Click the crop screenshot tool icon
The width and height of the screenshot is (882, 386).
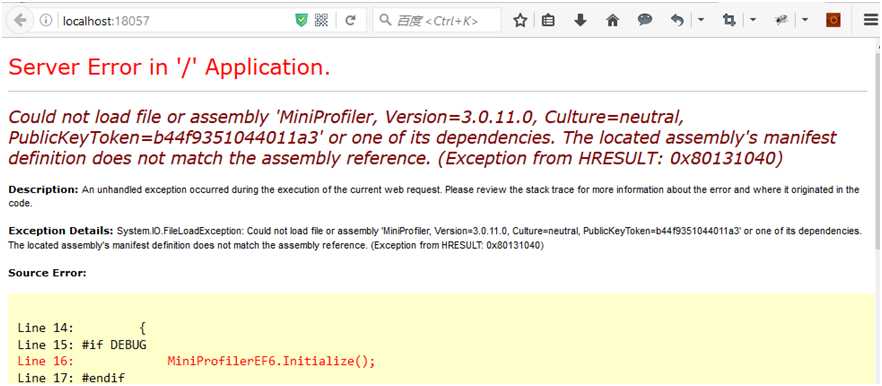pos(730,21)
